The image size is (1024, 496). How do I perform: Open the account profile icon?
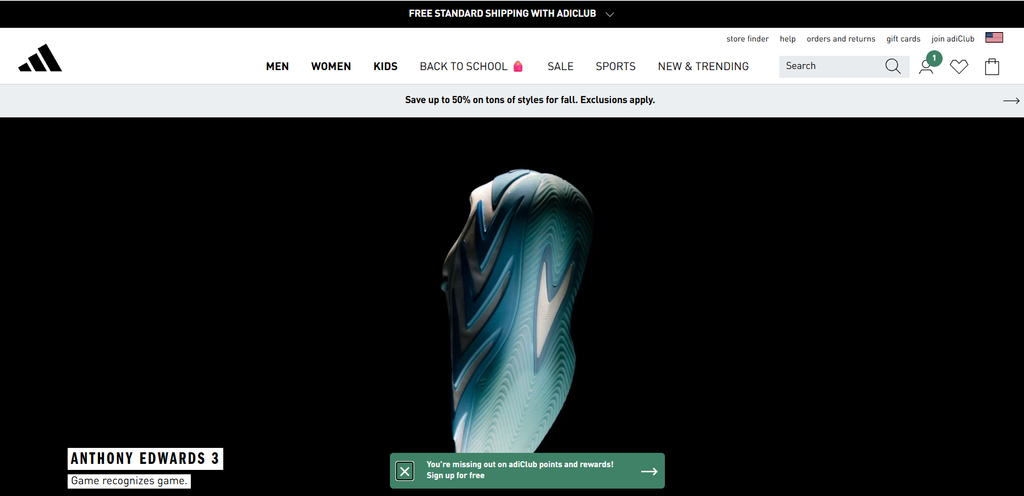tap(925, 67)
